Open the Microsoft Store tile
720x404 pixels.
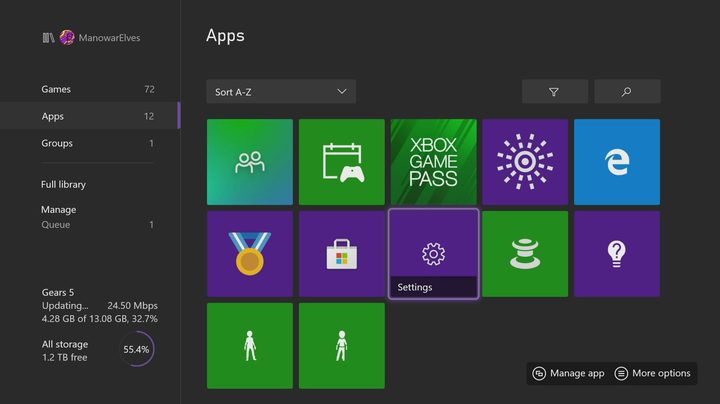point(342,254)
